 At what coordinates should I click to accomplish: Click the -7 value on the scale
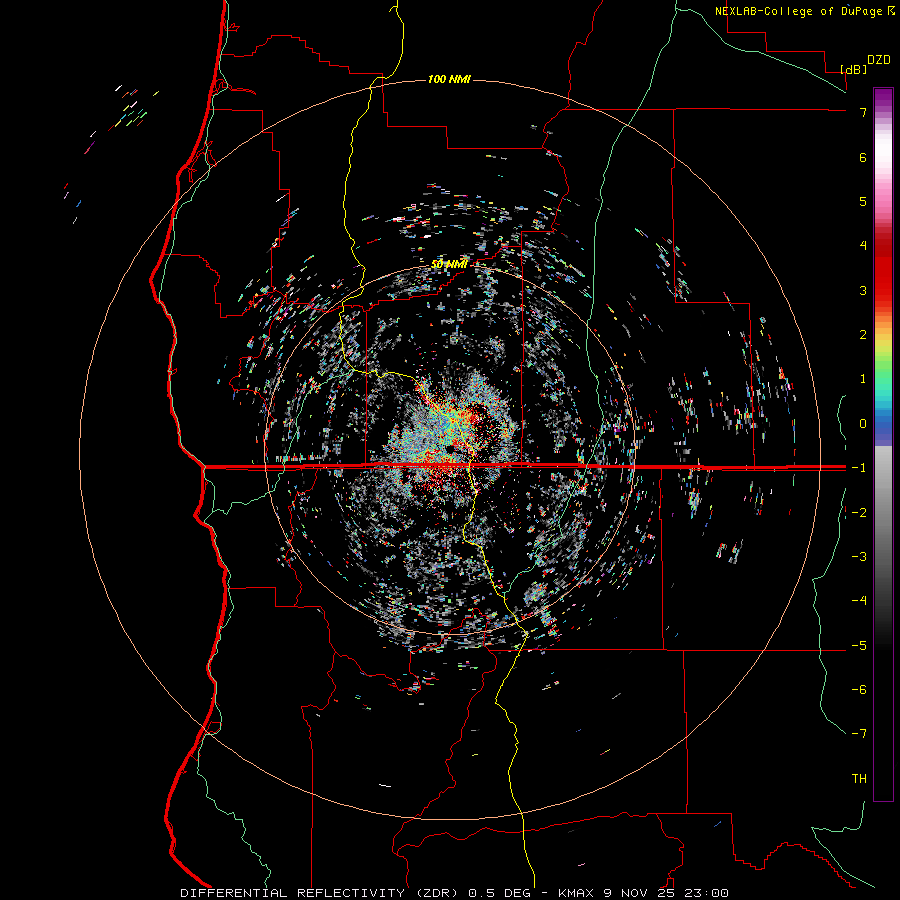point(859,734)
